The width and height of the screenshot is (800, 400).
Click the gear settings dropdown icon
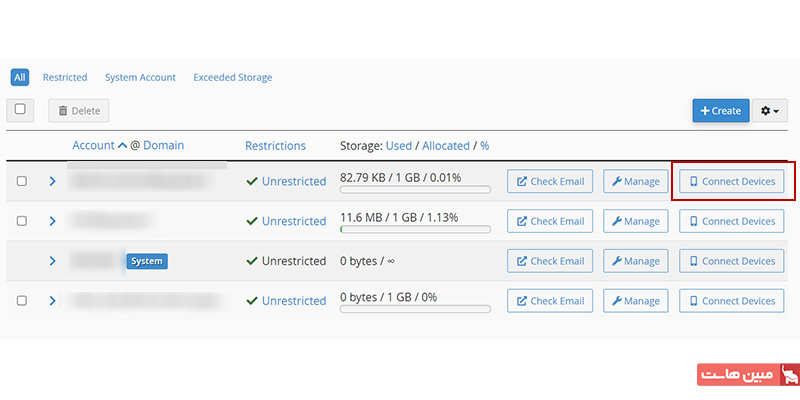(x=770, y=111)
